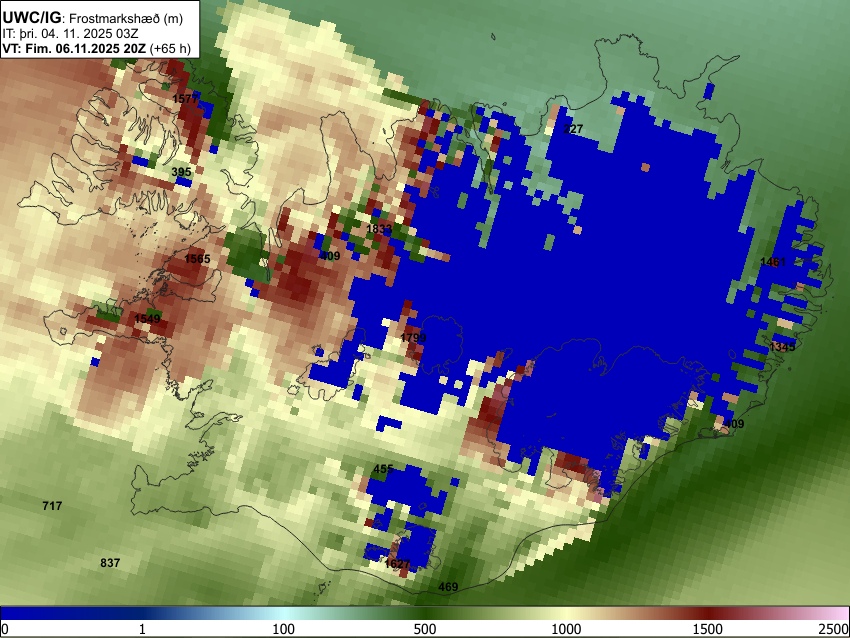Click the map value label 1627
850x638 pixels.
click(397, 563)
